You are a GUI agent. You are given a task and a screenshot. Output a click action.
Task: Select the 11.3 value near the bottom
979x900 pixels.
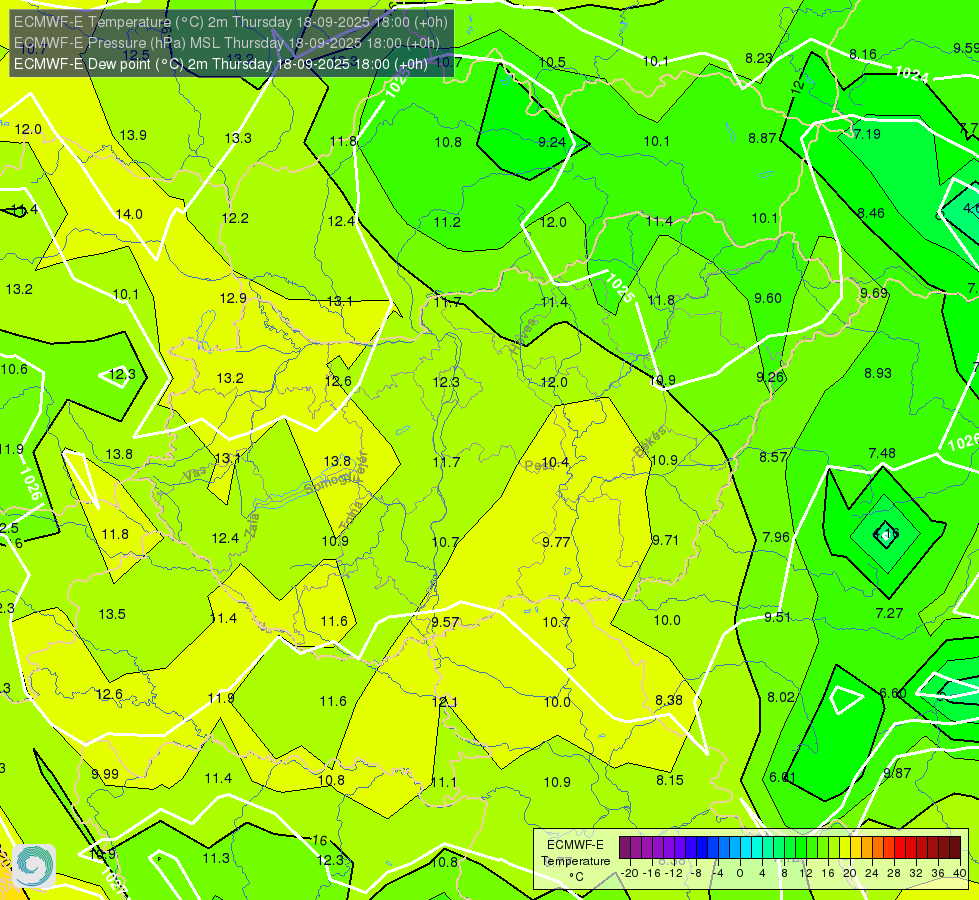(216, 858)
